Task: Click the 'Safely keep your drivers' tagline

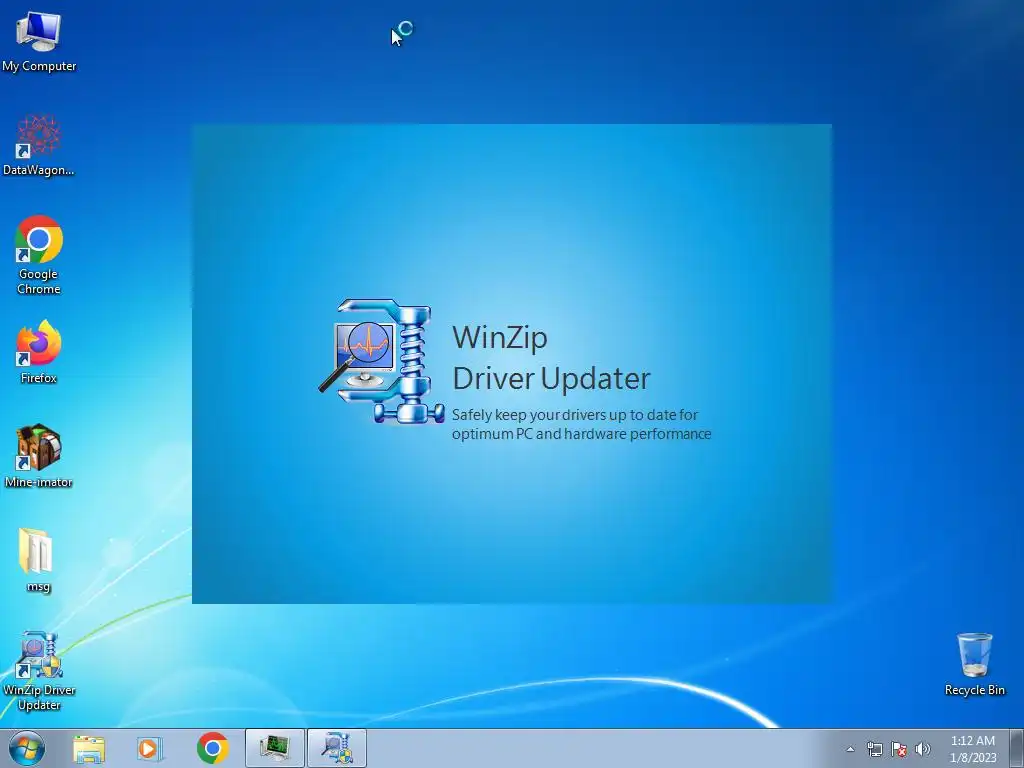Action: coord(581,424)
